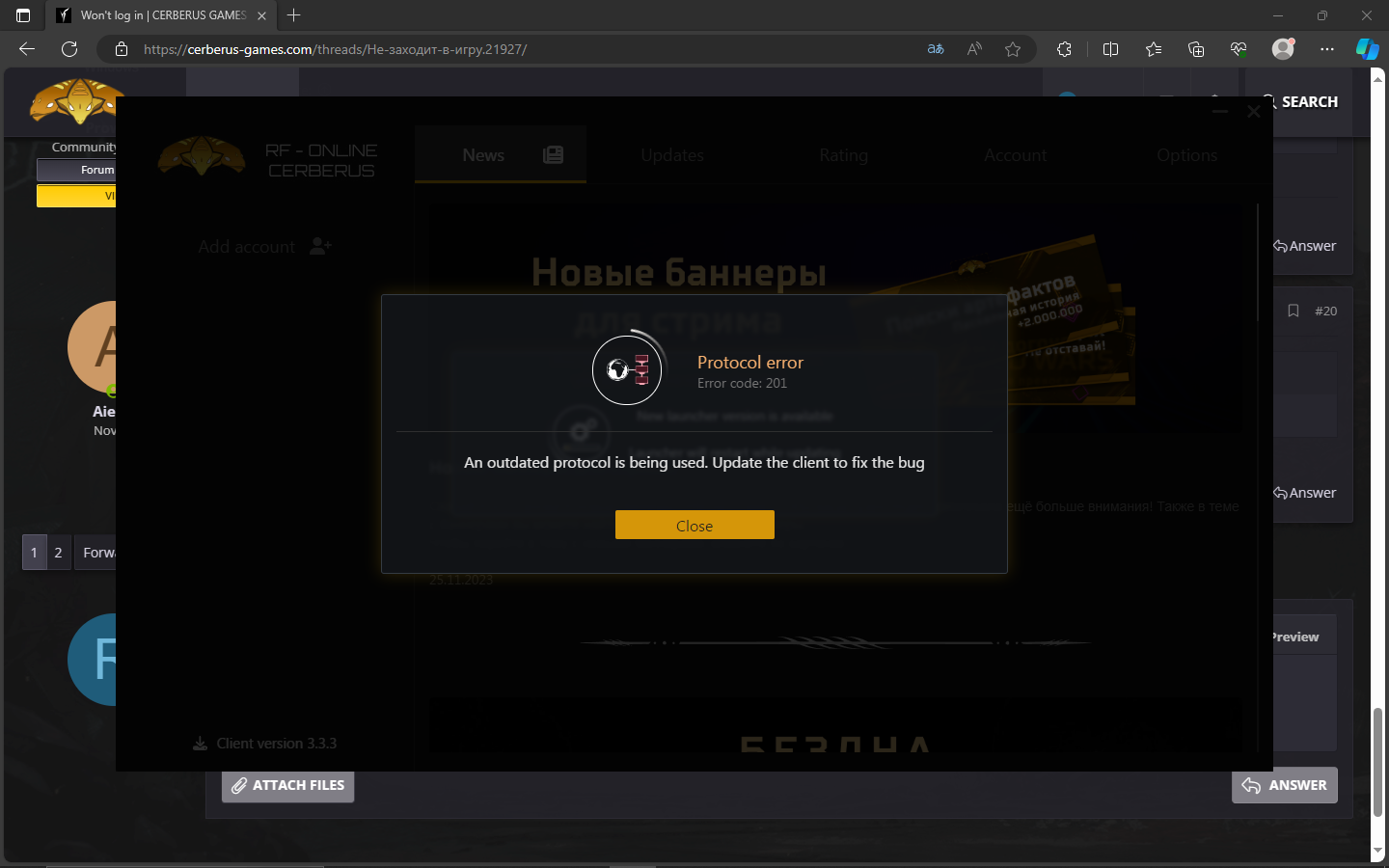Viewport: 1389px width, 868px height.
Task: Click the 'Error code: 201' text
Action: coord(742,384)
